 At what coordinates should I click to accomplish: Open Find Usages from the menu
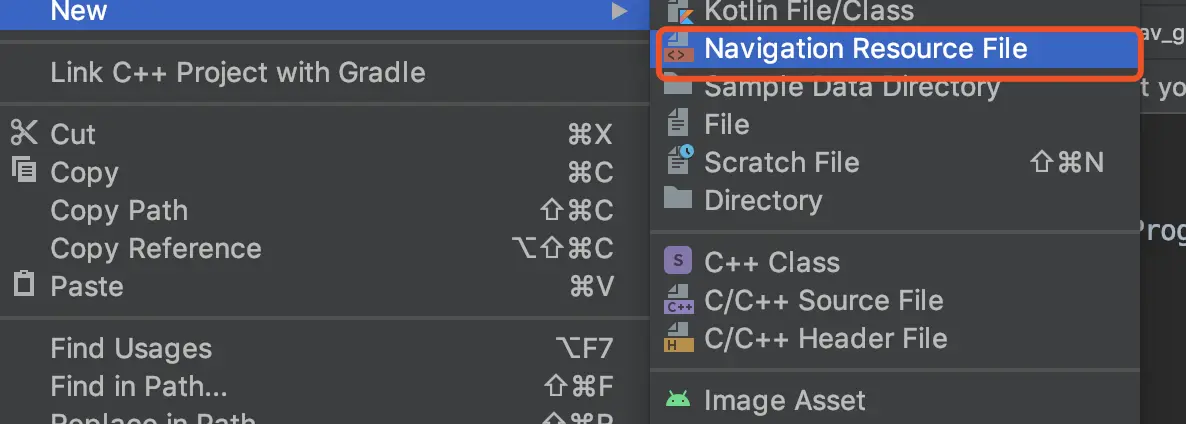point(131,348)
